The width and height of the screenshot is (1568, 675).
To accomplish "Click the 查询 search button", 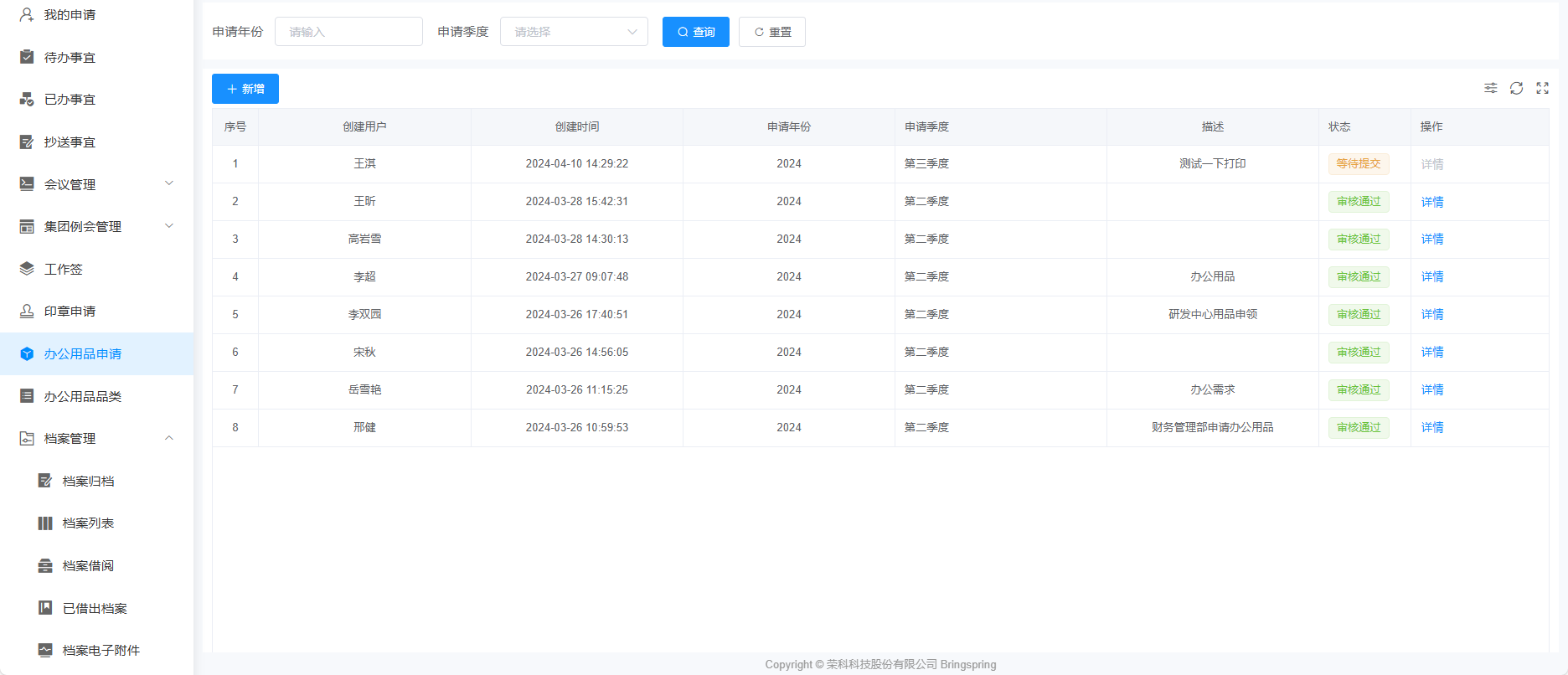I will (695, 32).
